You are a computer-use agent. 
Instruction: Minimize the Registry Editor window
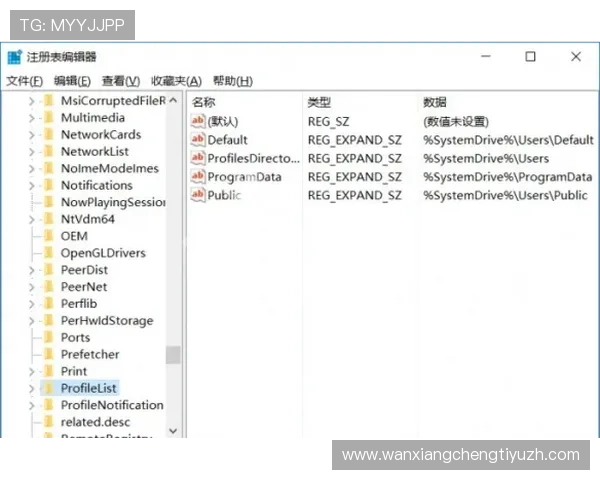coord(486,56)
